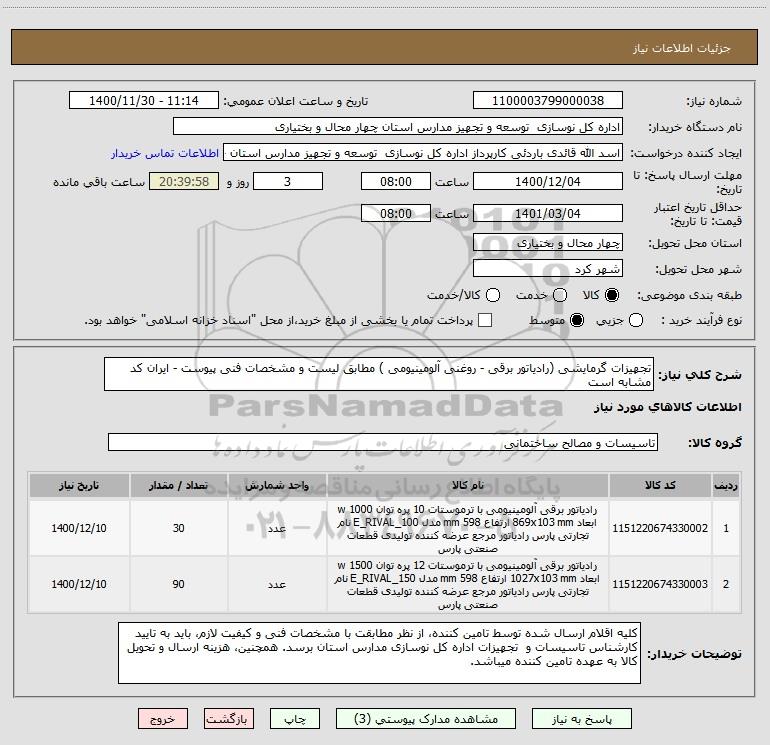The height and width of the screenshot is (745, 770).
Task: Click the need date 1400/12/10 in row 2
Action: pos(79,584)
